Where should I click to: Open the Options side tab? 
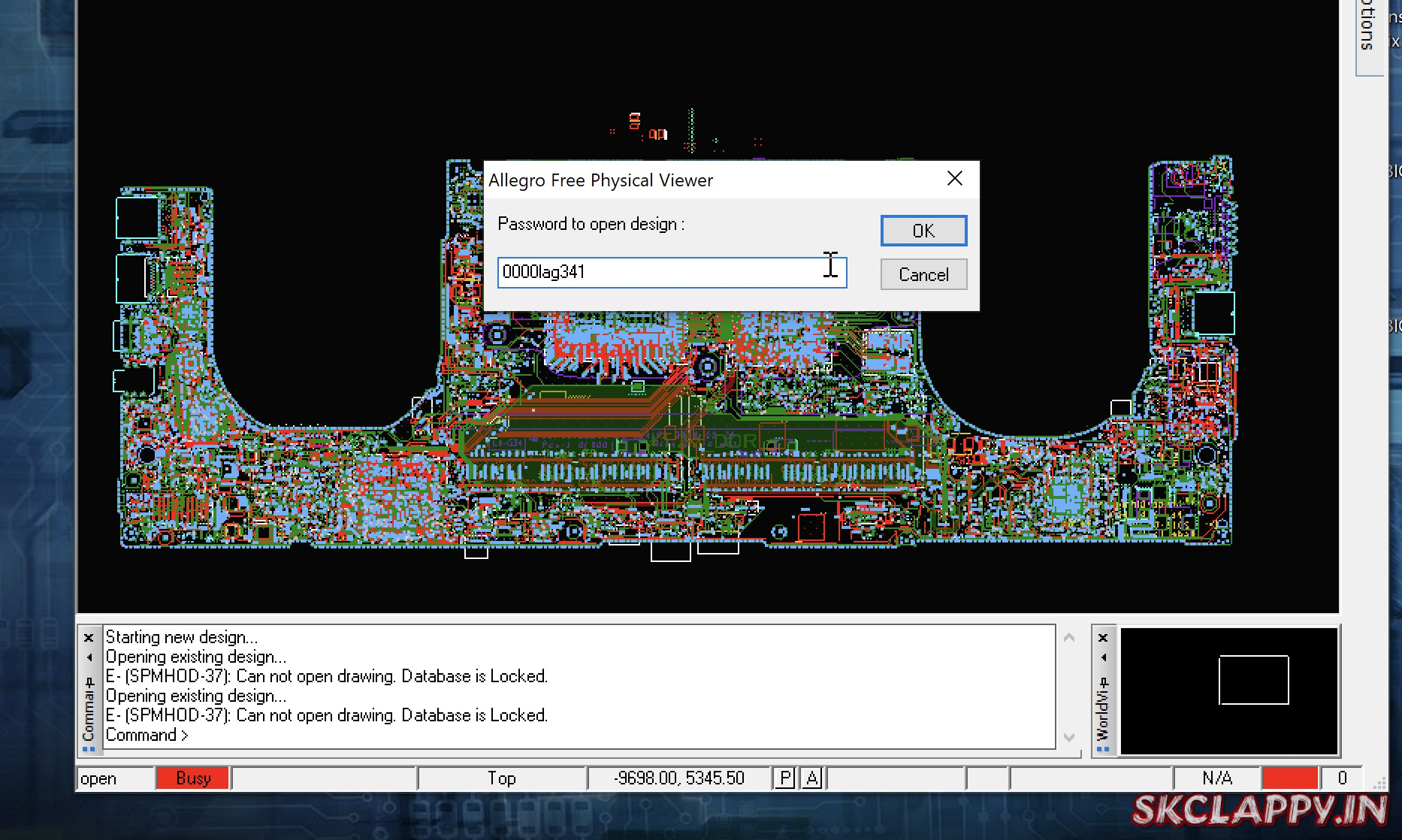coord(1368,36)
